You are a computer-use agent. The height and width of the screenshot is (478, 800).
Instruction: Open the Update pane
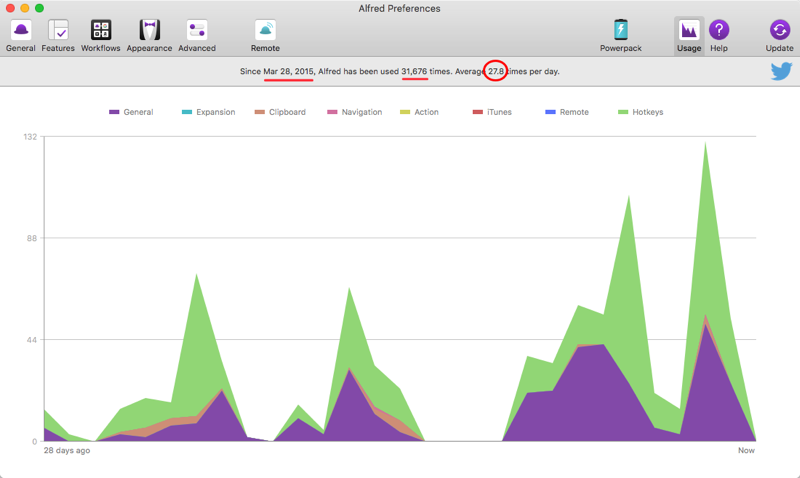coord(780,35)
